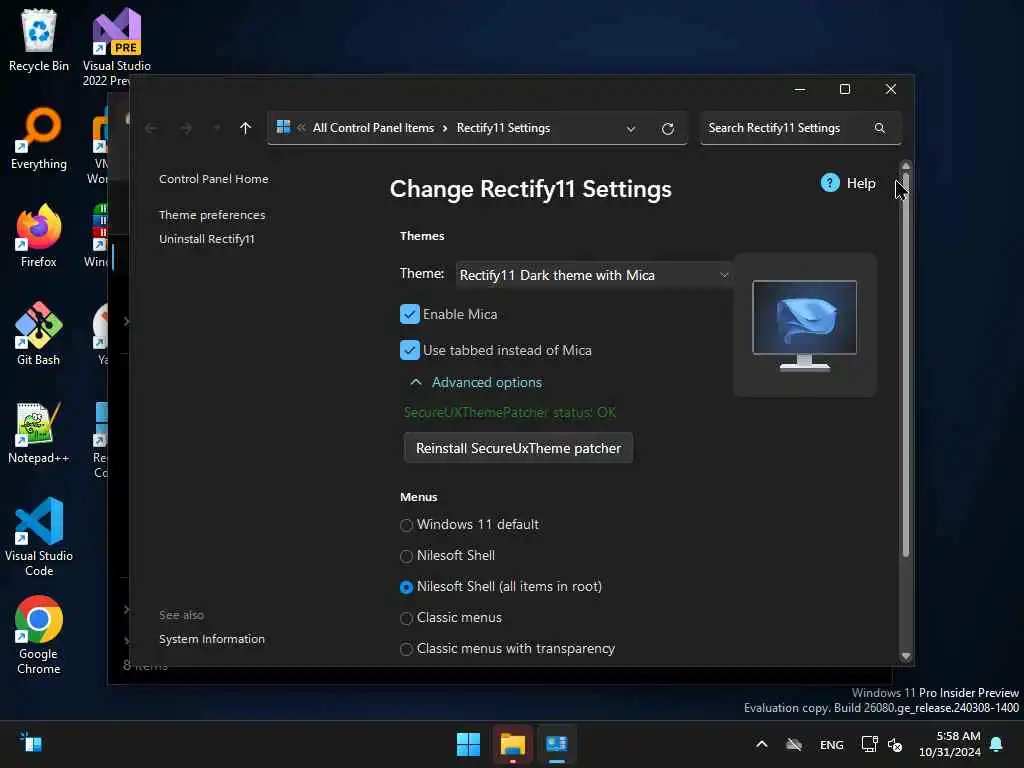
Task: Click the network status tray icon
Action: pyautogui.click(x=869, y=744)
